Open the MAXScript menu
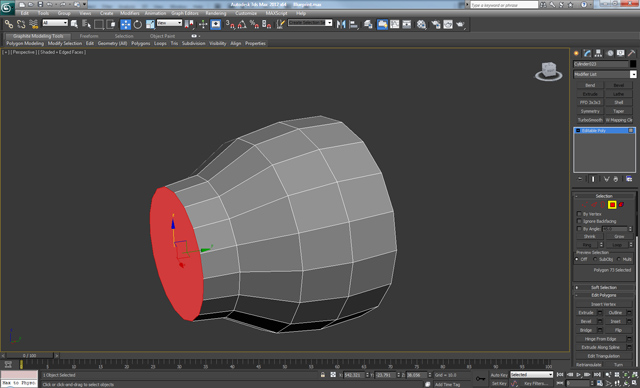Viewport: 640px width, 388px height. click(276, 13)
